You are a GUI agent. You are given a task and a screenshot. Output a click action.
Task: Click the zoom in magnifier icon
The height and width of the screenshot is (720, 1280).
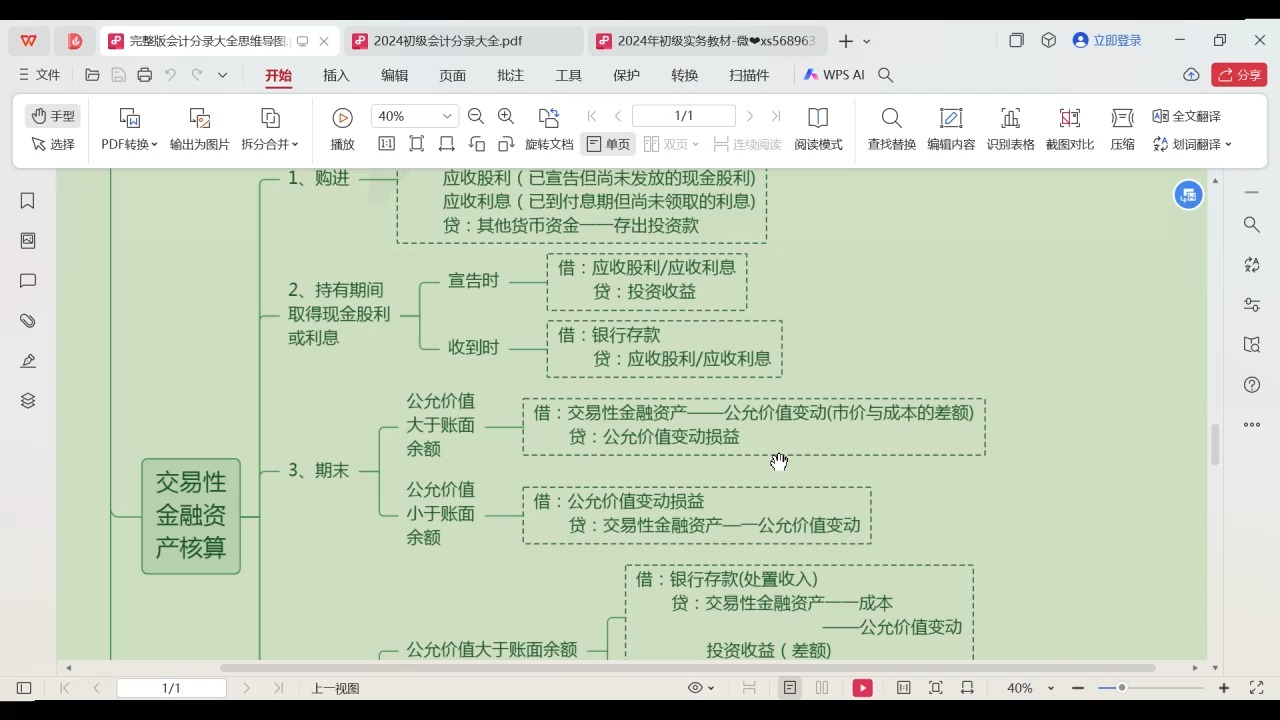506,116
